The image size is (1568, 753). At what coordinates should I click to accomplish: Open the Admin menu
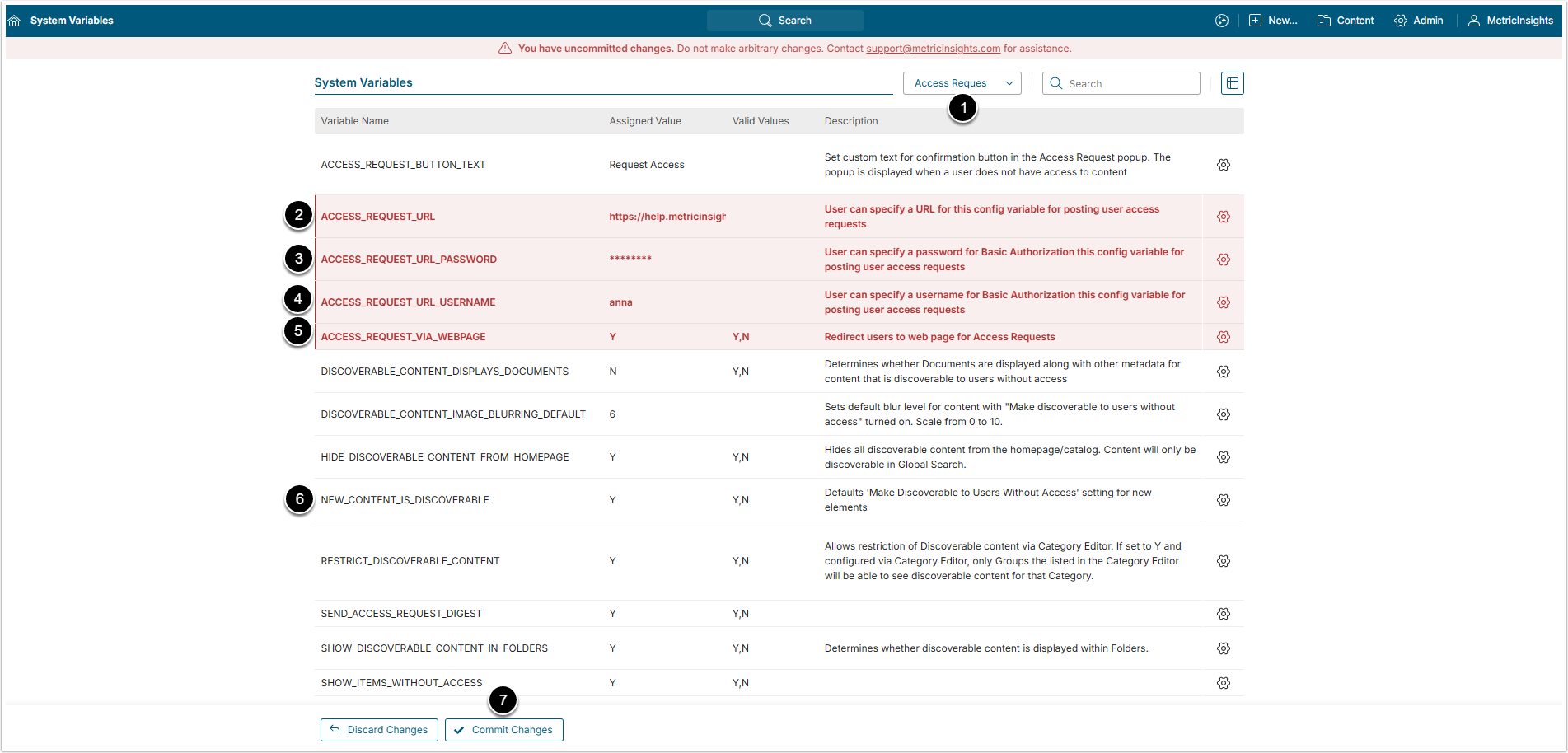pos(1418,21)
